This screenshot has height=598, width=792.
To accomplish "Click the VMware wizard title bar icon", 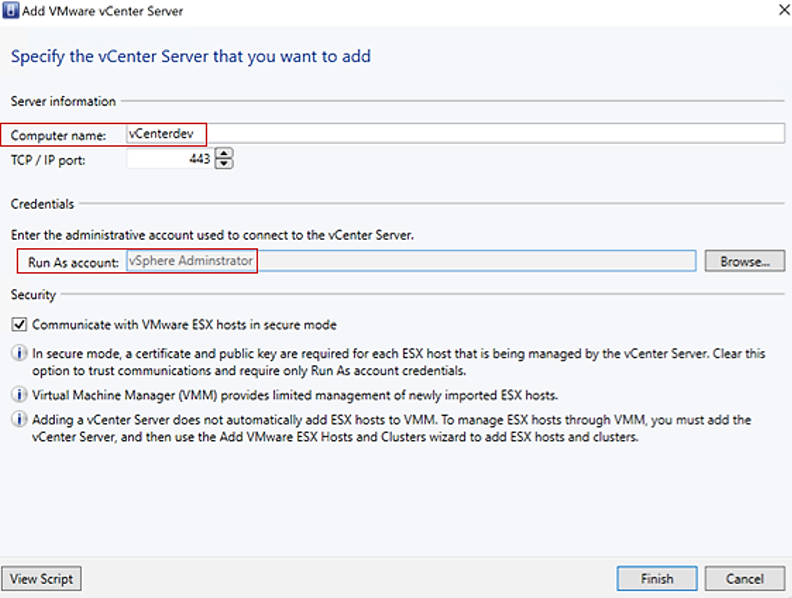I will pos(11,10).
